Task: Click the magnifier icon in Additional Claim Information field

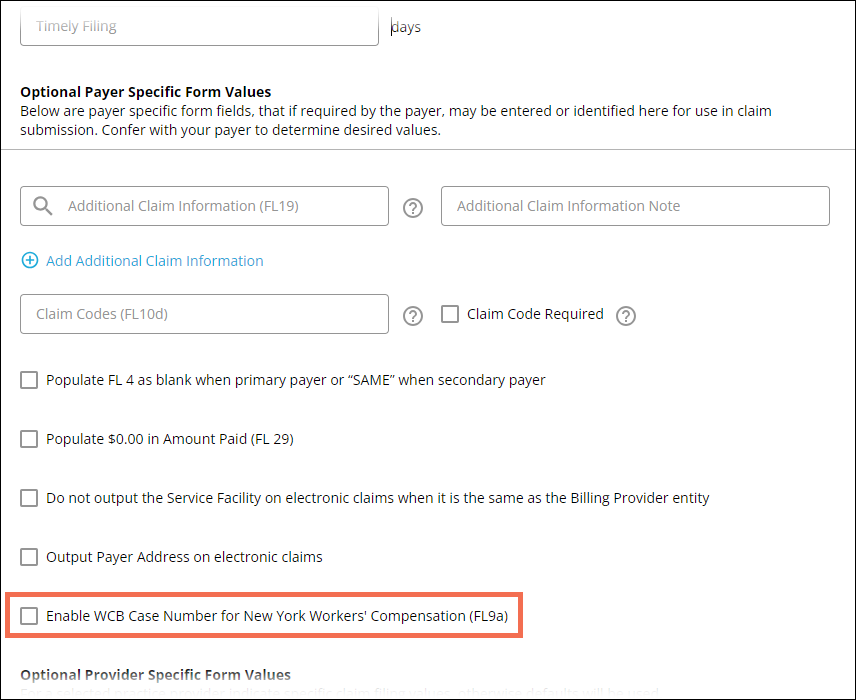Action: tap(42, 206)
